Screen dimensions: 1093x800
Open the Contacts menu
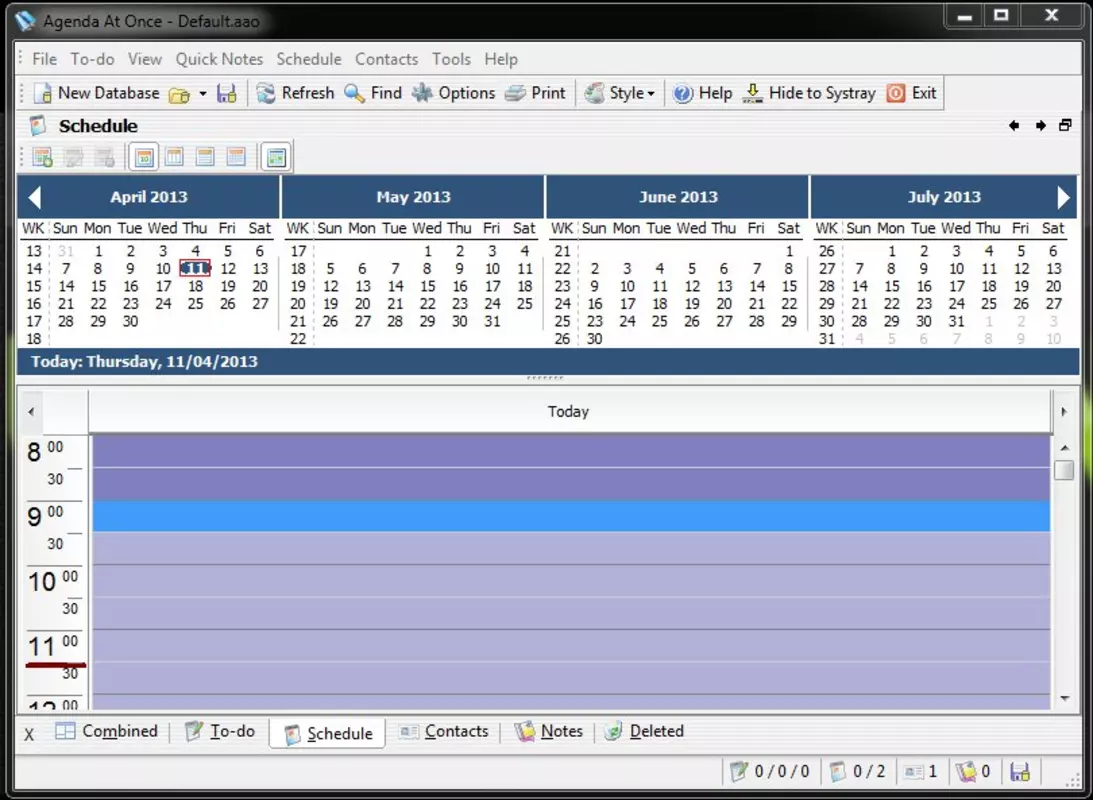(386, 59)
